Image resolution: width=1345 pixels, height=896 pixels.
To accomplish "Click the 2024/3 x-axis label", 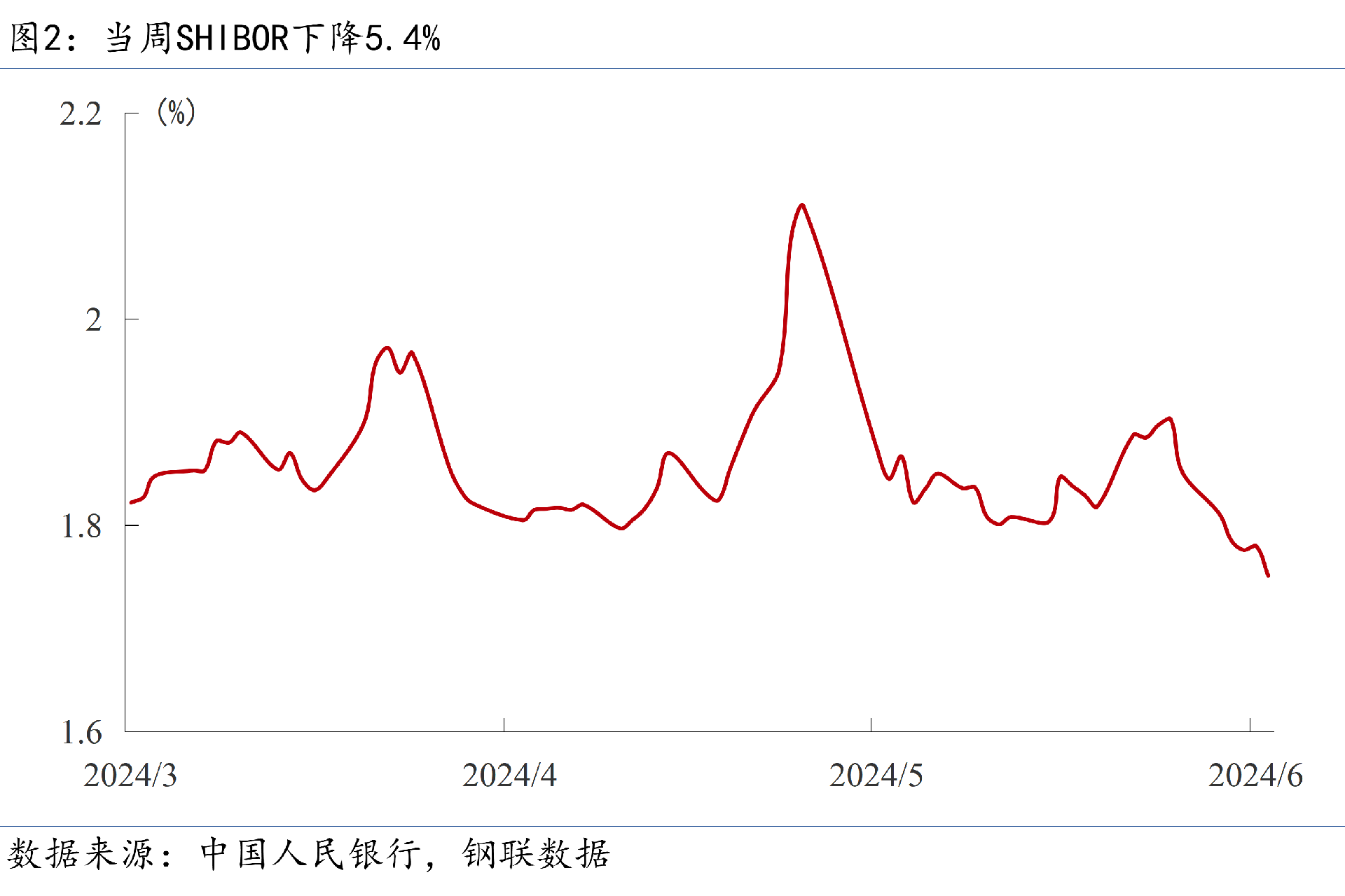I will coord(130,776).
